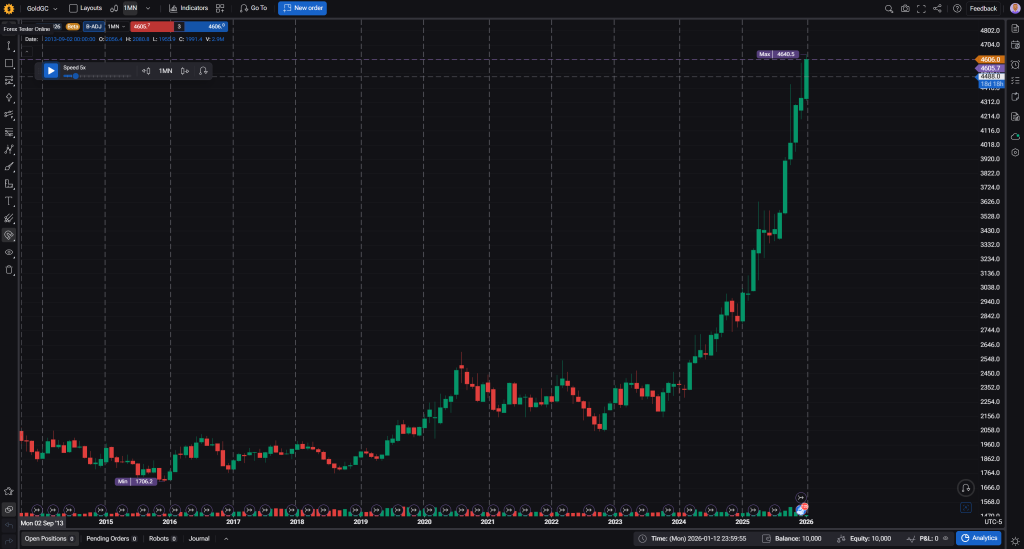Open the checklist icon in right sidebar
This screenshot has height=549, width=1024.
1015,80
